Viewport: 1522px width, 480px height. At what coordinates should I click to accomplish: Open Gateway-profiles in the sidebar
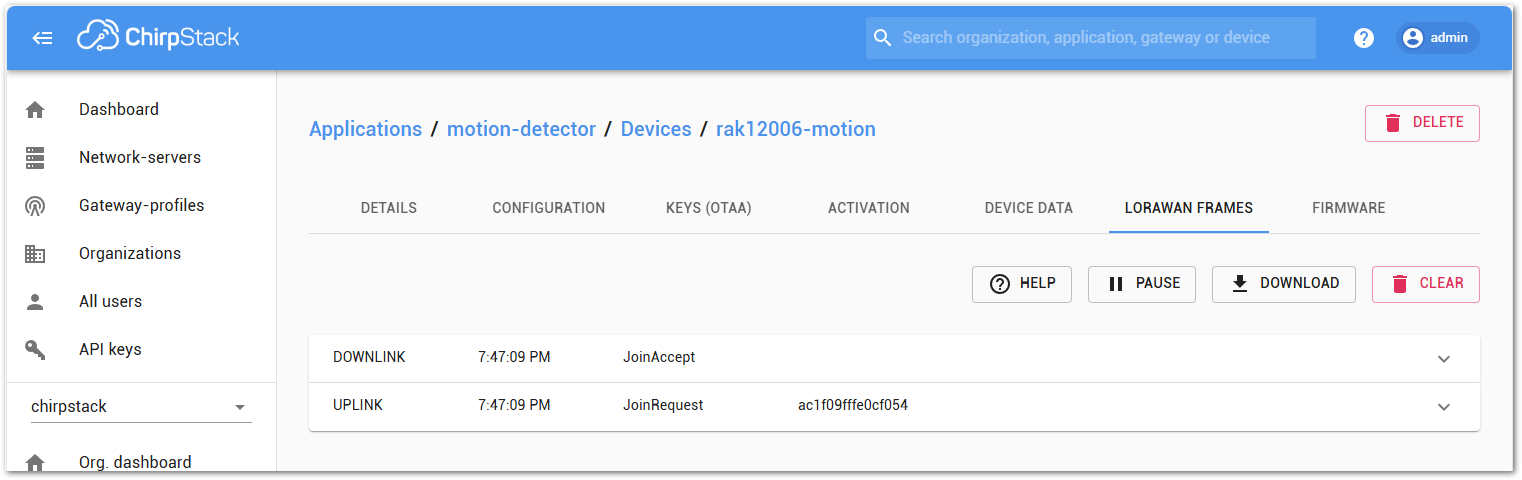[141, 206]
